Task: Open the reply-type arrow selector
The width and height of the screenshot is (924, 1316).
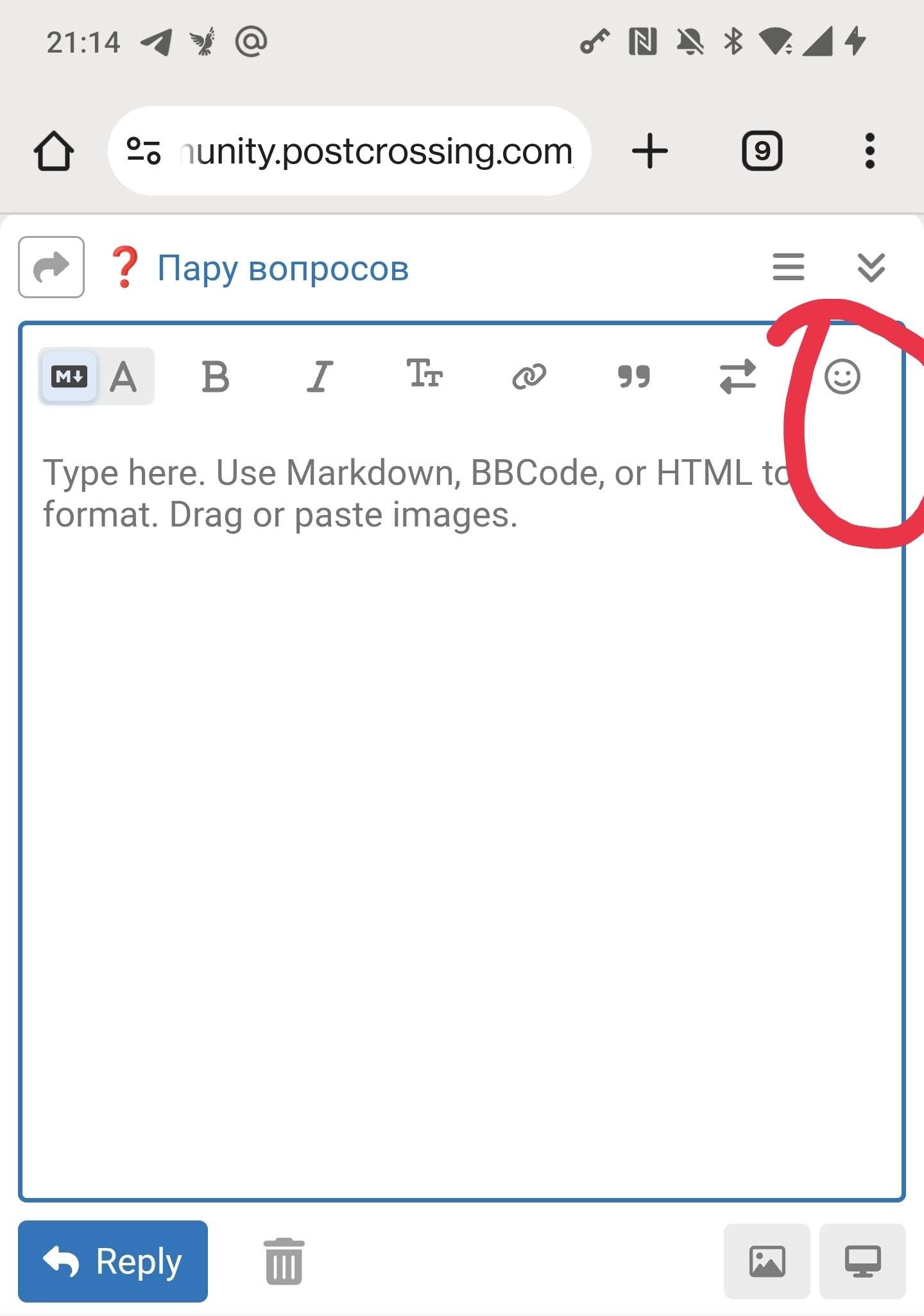Action: click(51, 267)
